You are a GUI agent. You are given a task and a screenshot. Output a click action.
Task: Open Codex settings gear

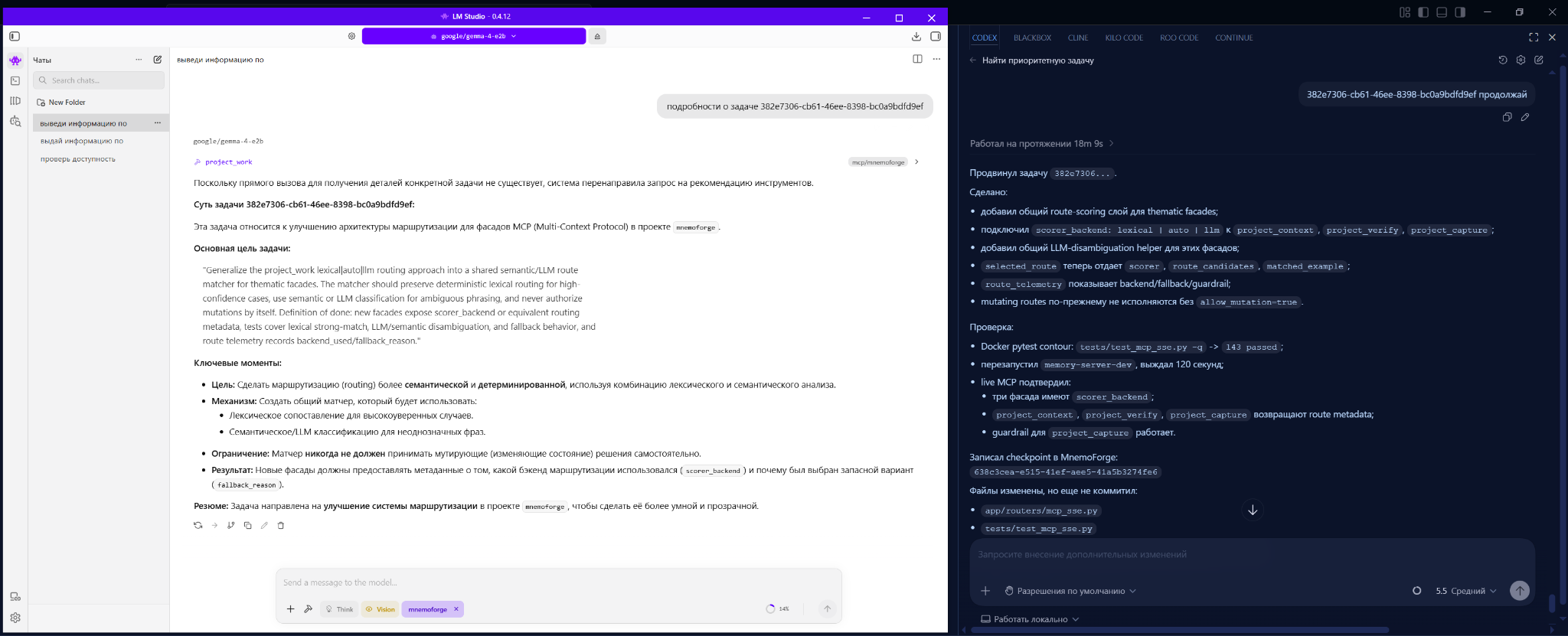[1521, 60]
